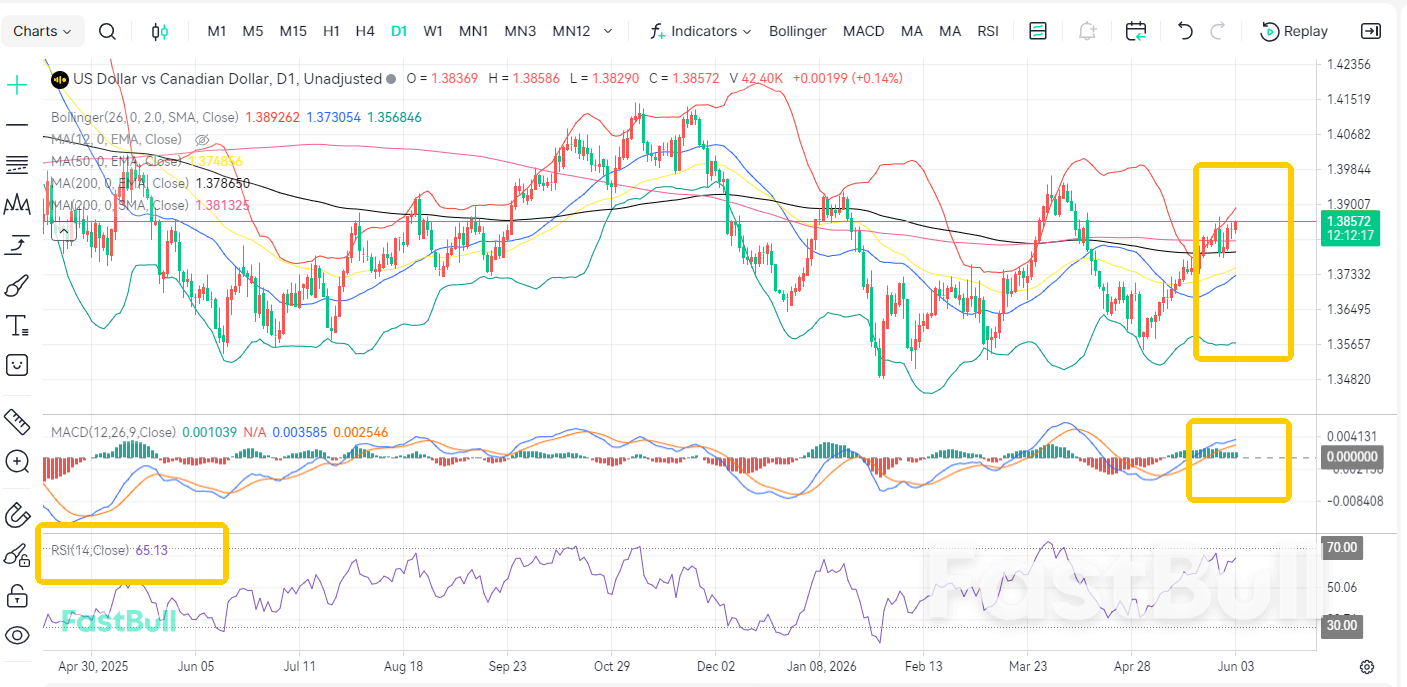Open the Fibonacci retracement lines tool
This screenshot has height=687, width=1407.
pyautogui.click(x=17, y=164)
